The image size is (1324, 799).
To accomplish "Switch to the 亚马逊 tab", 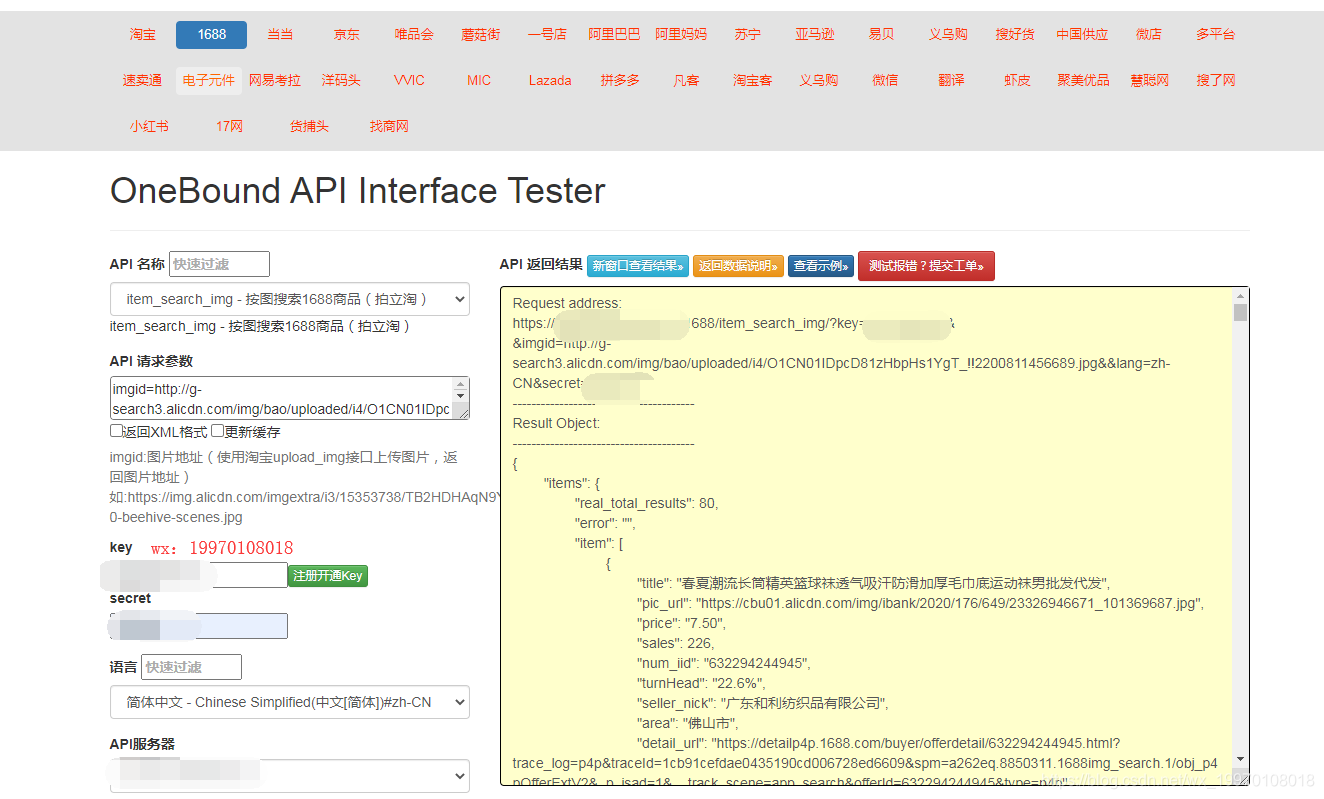I will tap(814, 34).
